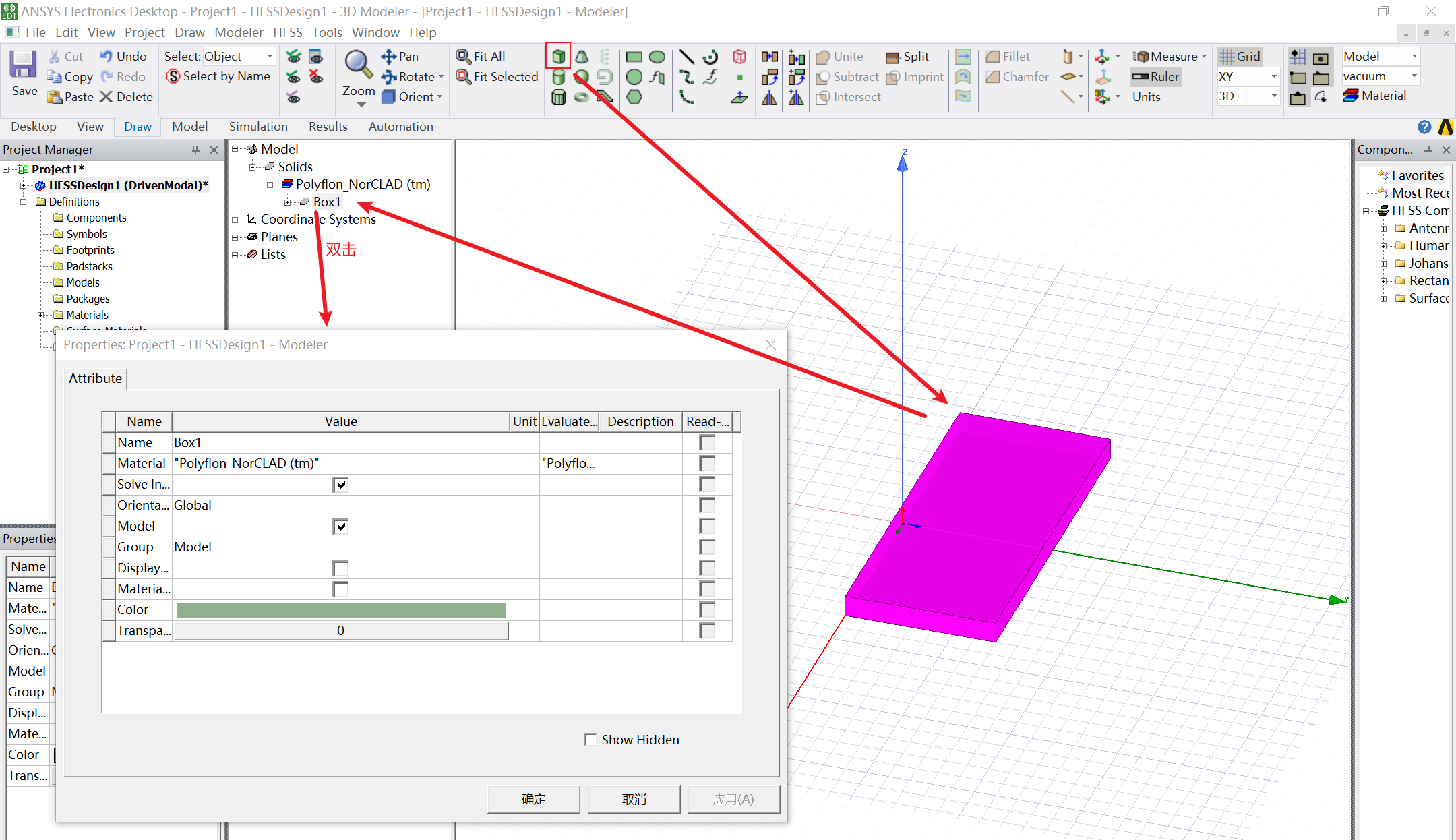
Task: Click the Draw cylinder icon
Action: pos(558,77)
